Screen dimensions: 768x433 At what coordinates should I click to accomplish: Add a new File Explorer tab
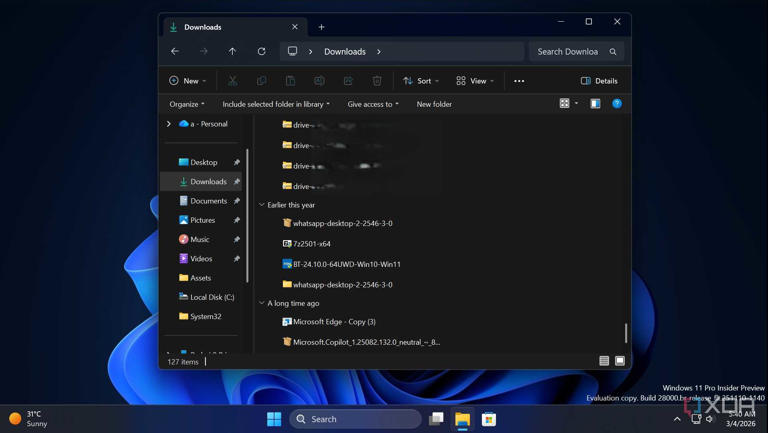click(321, 27)
